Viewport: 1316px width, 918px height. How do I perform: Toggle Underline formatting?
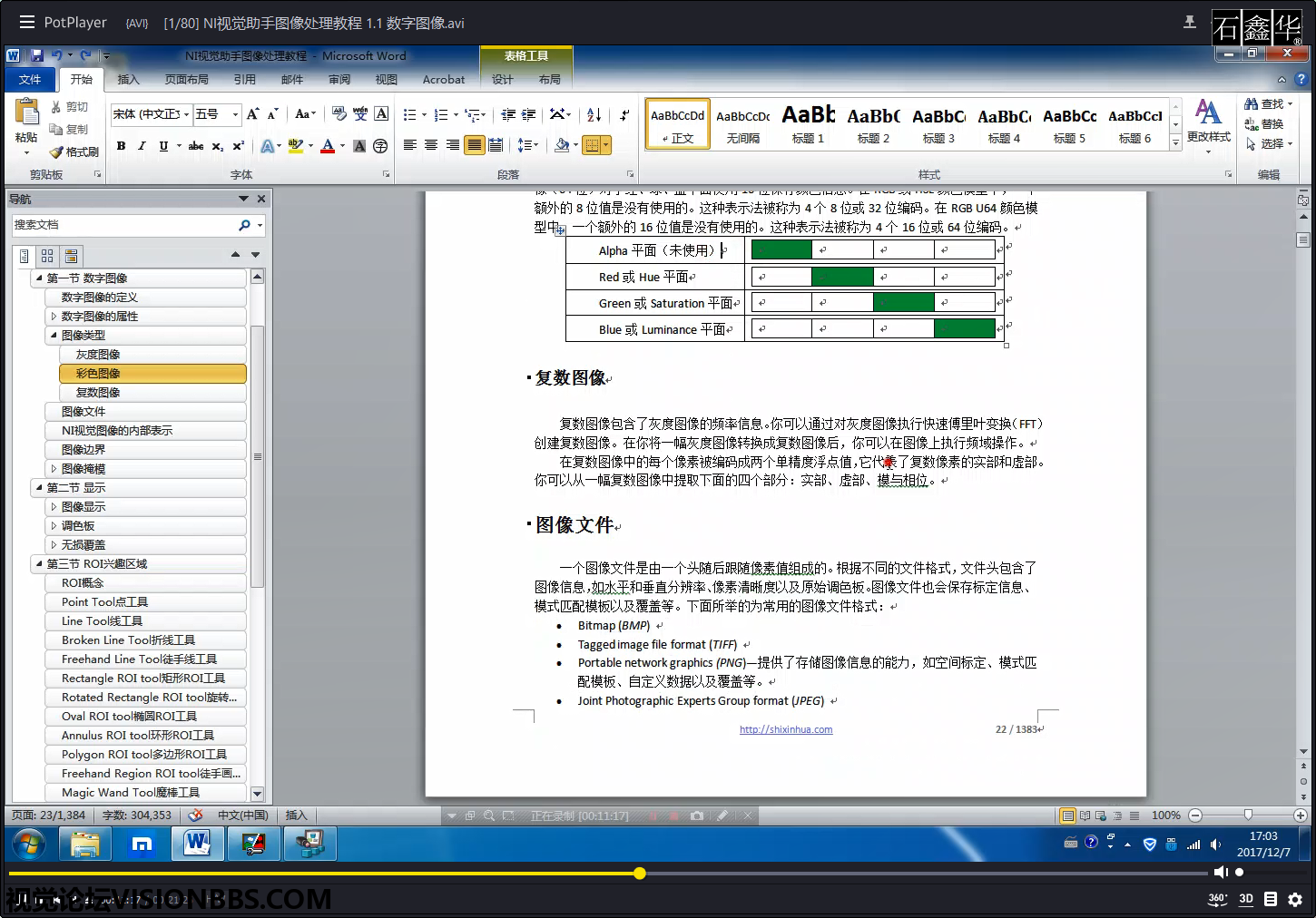pos(163,146)
